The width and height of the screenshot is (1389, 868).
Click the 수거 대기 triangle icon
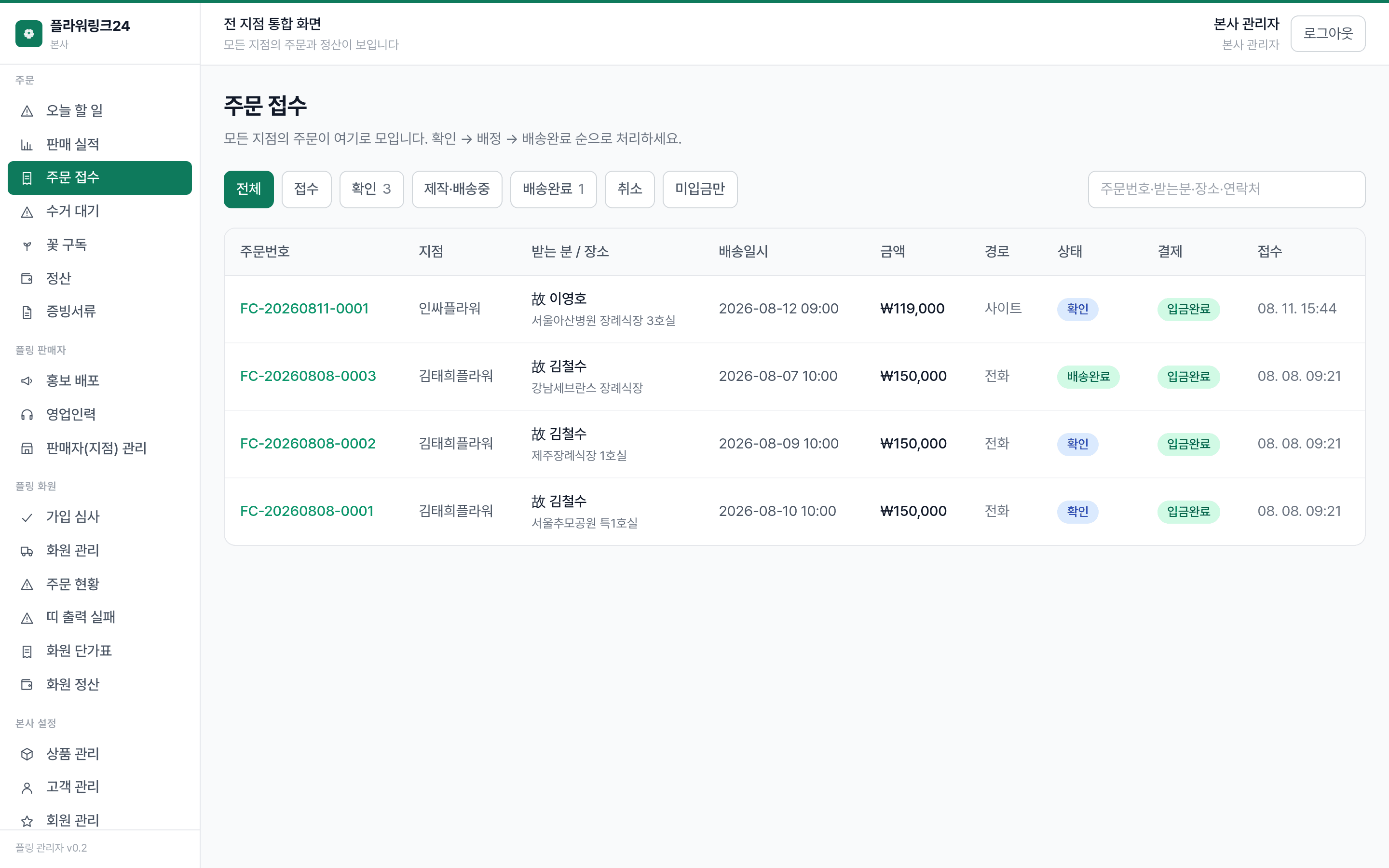click(x=27, y=212)
